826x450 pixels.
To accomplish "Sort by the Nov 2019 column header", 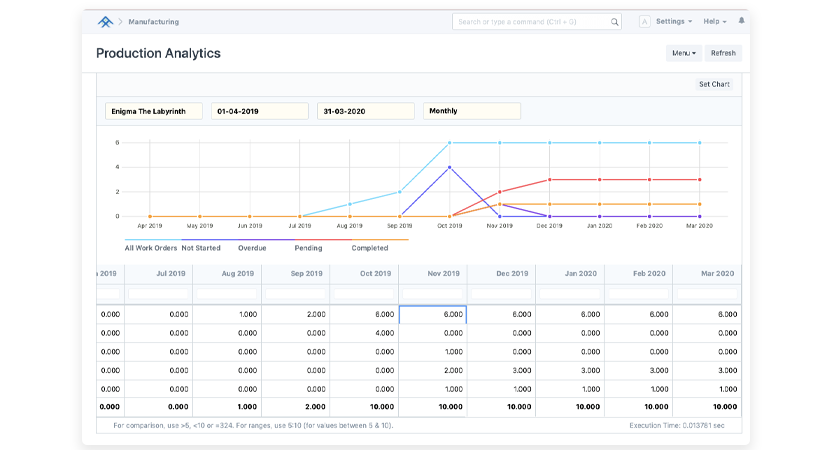I will coord(432,273).
